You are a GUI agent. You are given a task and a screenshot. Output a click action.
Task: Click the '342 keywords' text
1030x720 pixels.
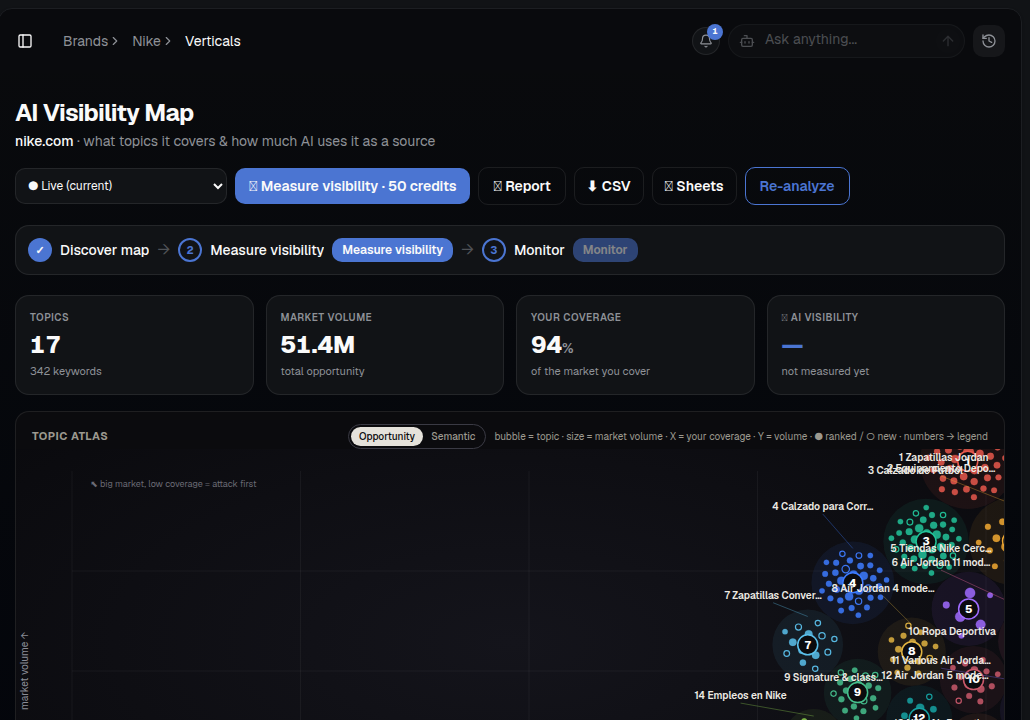tap(66, 371)
